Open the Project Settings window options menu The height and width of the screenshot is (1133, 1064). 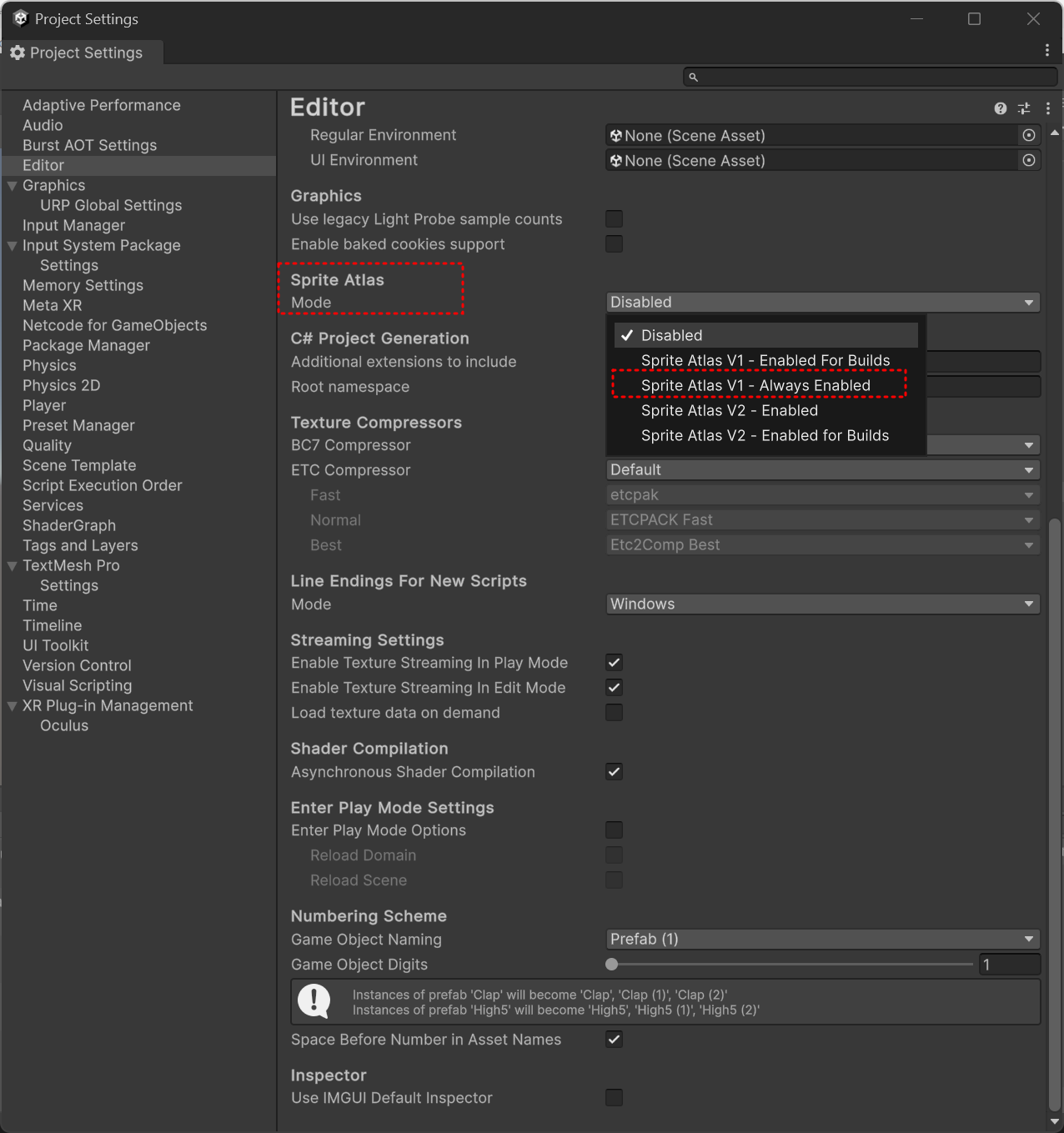1047,50
